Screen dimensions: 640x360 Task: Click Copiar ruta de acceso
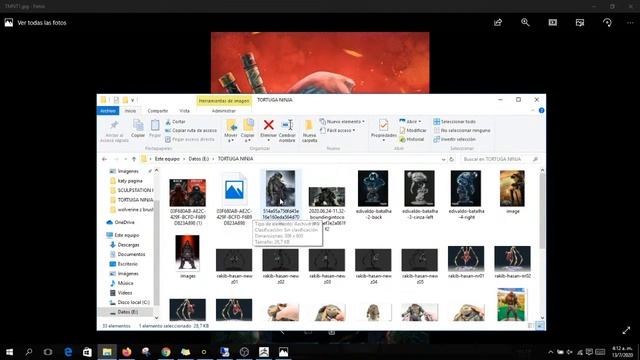(x=191, y=130)
